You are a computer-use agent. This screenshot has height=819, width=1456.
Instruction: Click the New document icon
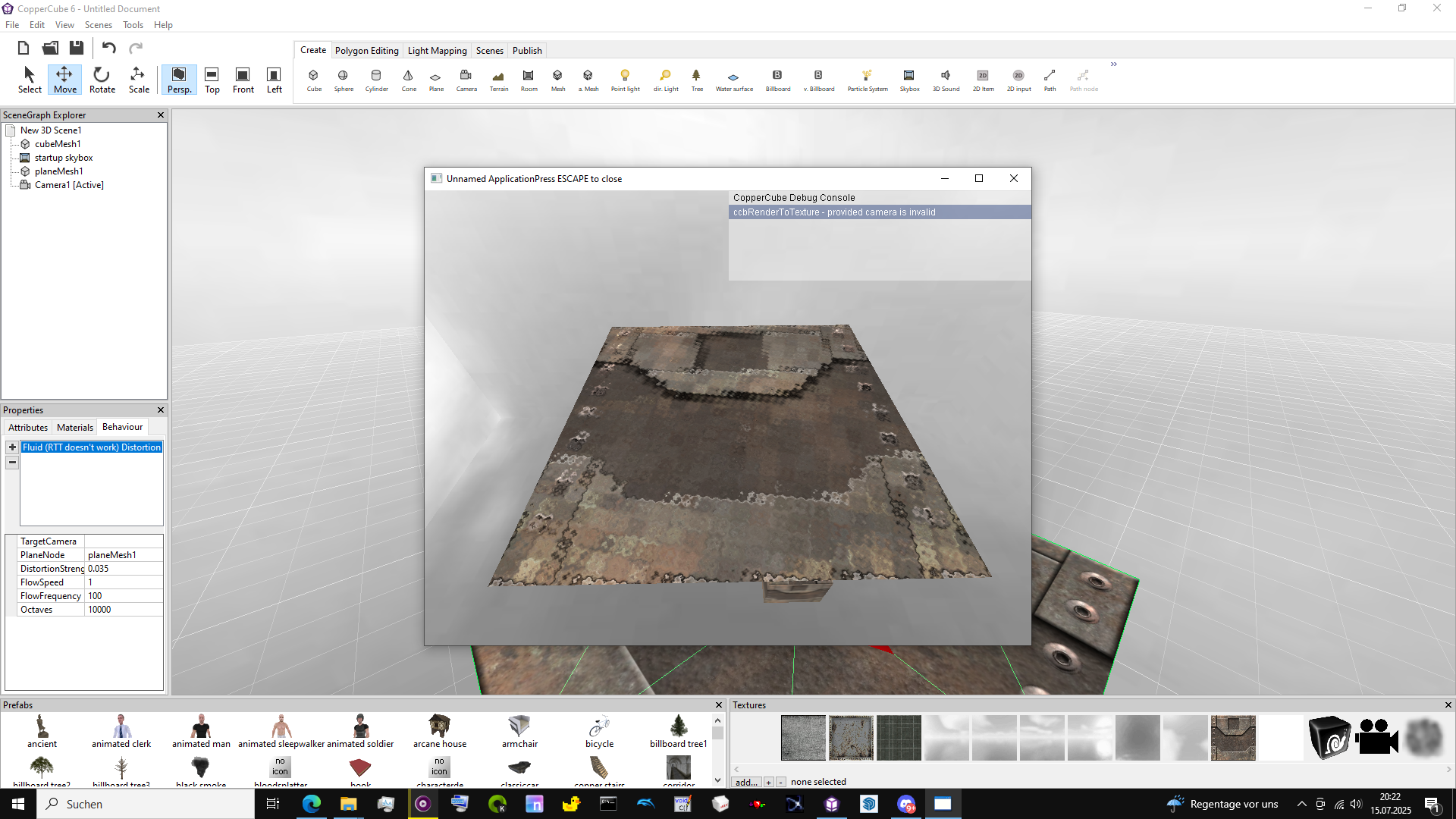click(x=24, y=48)
